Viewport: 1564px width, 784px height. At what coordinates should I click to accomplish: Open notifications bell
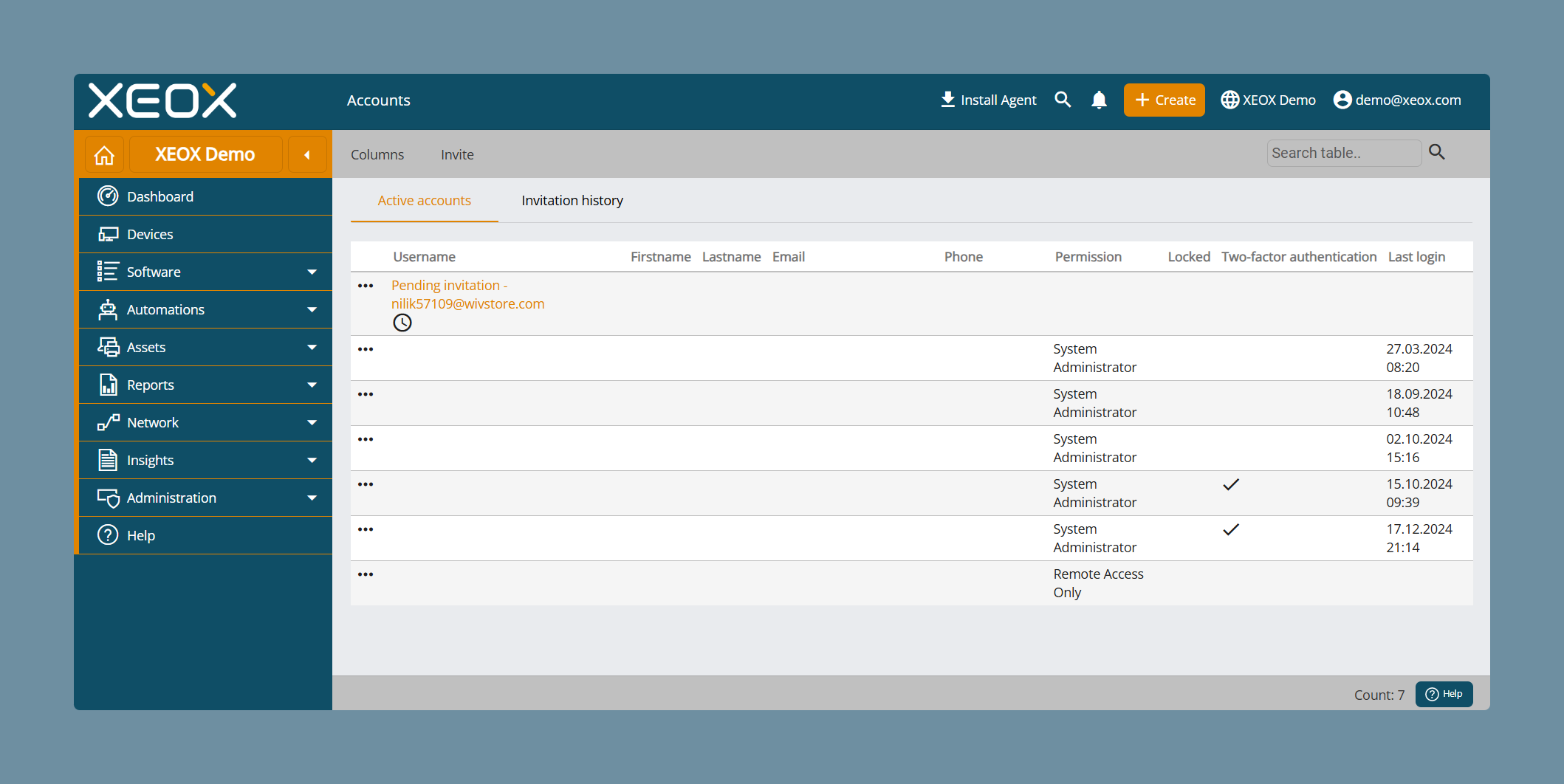pyautogui.click(x=1099, y=100)
